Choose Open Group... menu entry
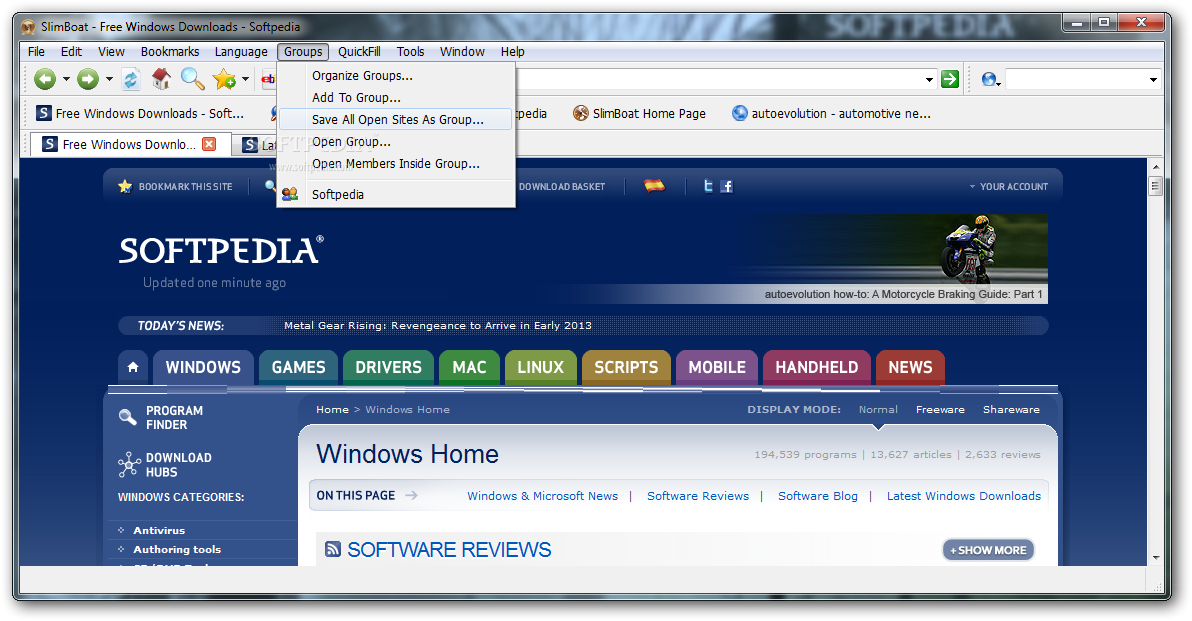 (395, 141)
